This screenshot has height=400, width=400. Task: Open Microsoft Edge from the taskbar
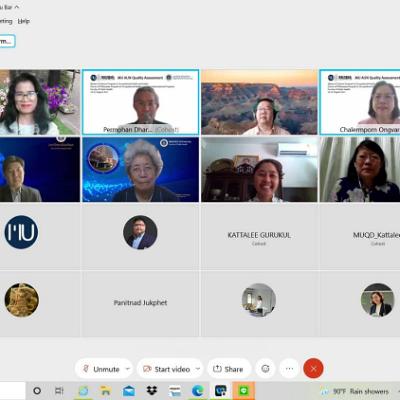coord(198,391)
